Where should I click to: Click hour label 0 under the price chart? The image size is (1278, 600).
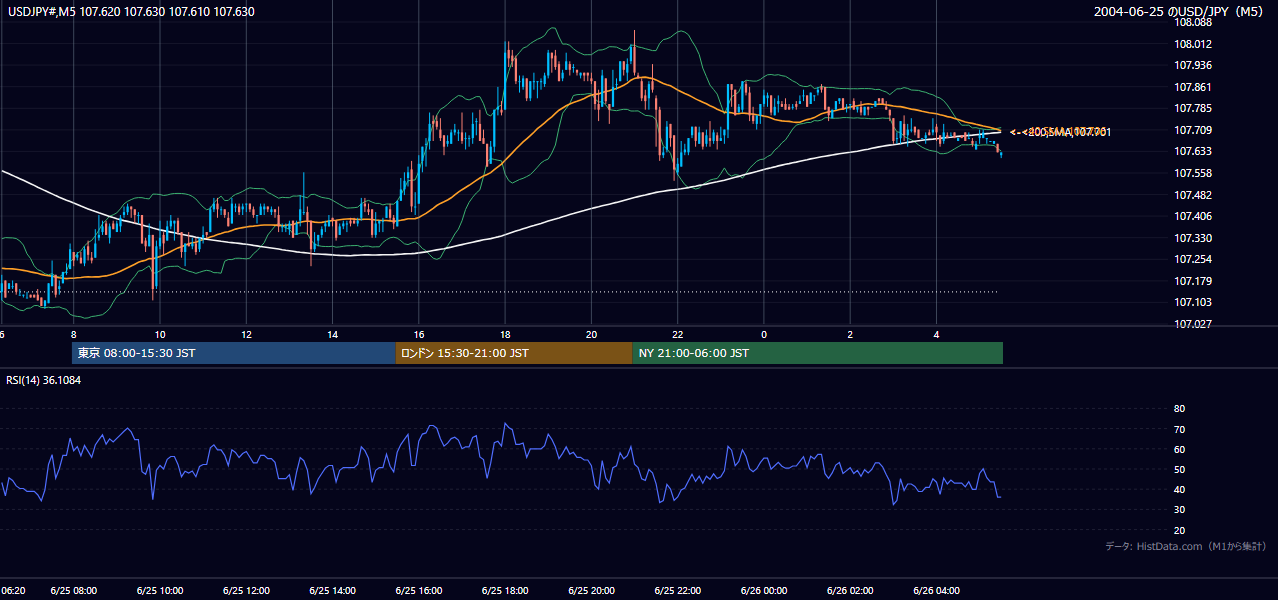click(764, 334)
